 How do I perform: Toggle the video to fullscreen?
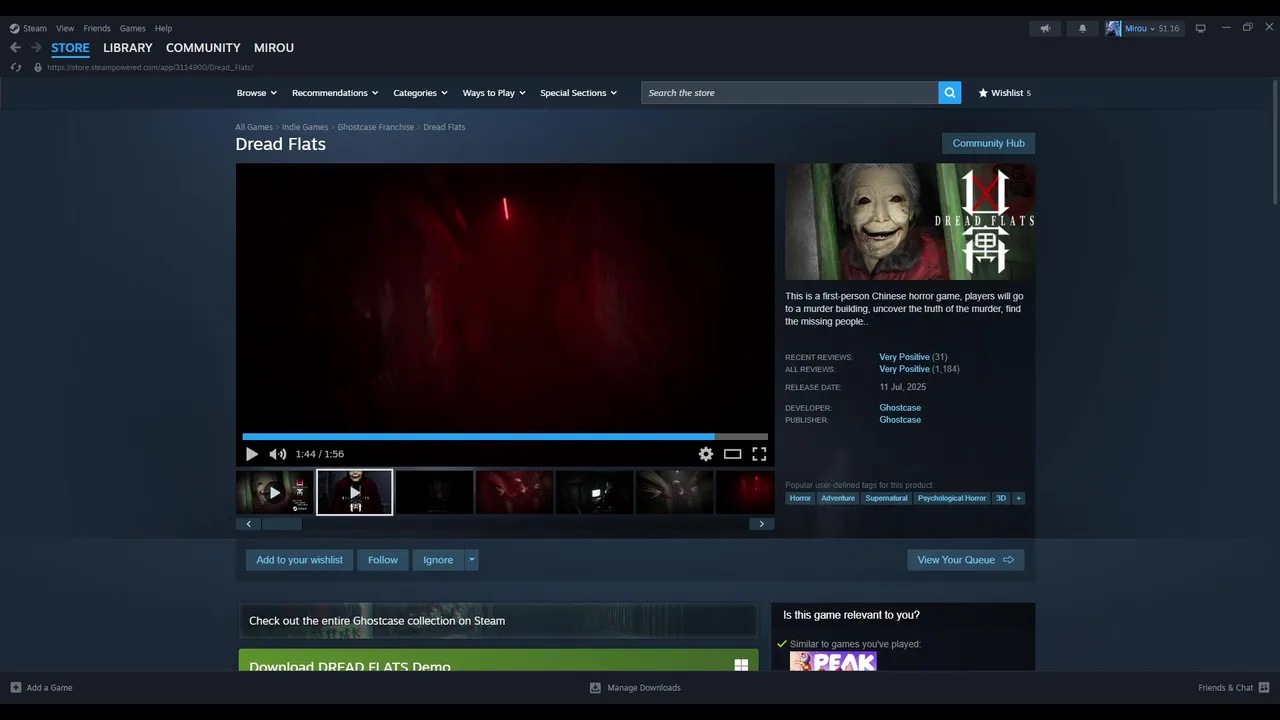(759, 454)
